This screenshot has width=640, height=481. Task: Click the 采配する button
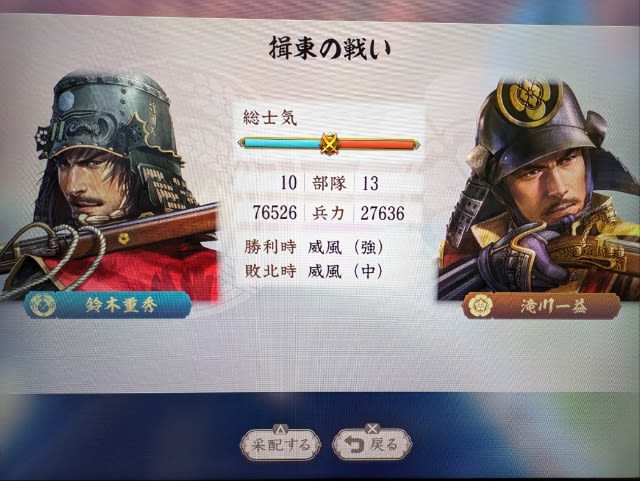click(280, 445)
